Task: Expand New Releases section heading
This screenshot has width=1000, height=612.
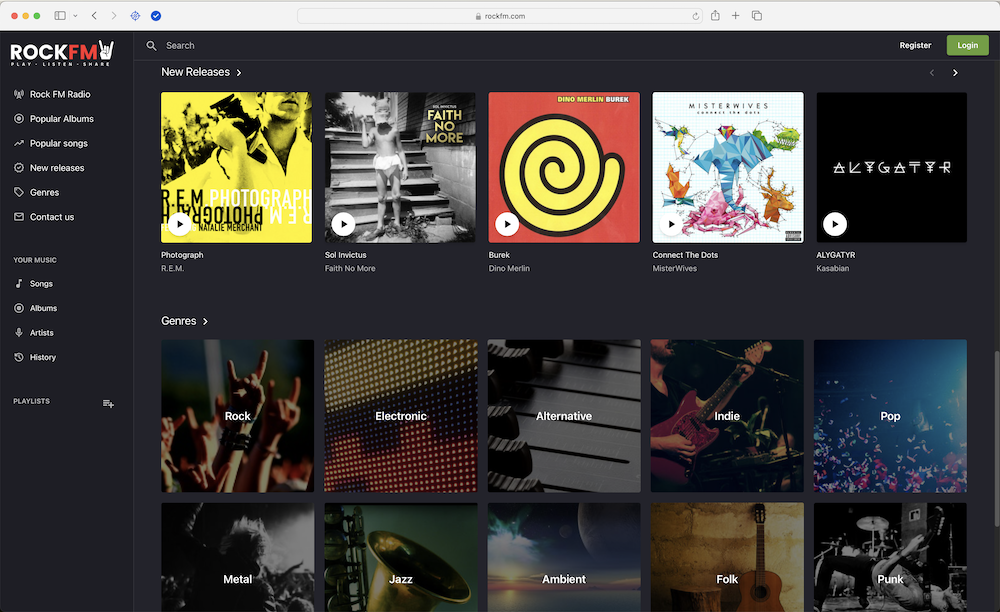Action: coord(201,72)
